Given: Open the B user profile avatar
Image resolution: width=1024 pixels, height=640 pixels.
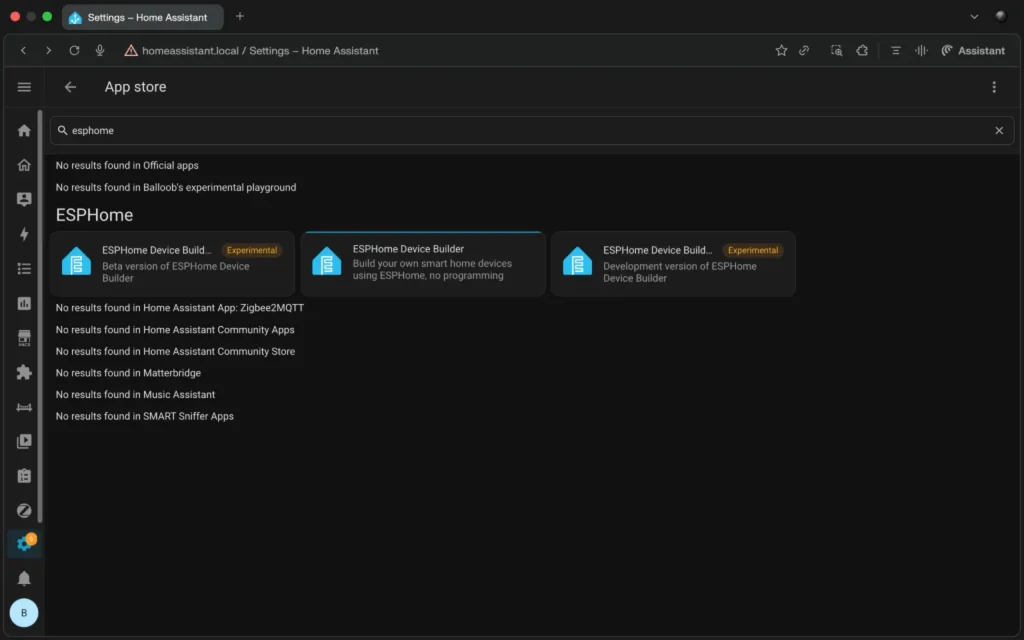Looking at the screenshot, I should (x=24, y=613).
